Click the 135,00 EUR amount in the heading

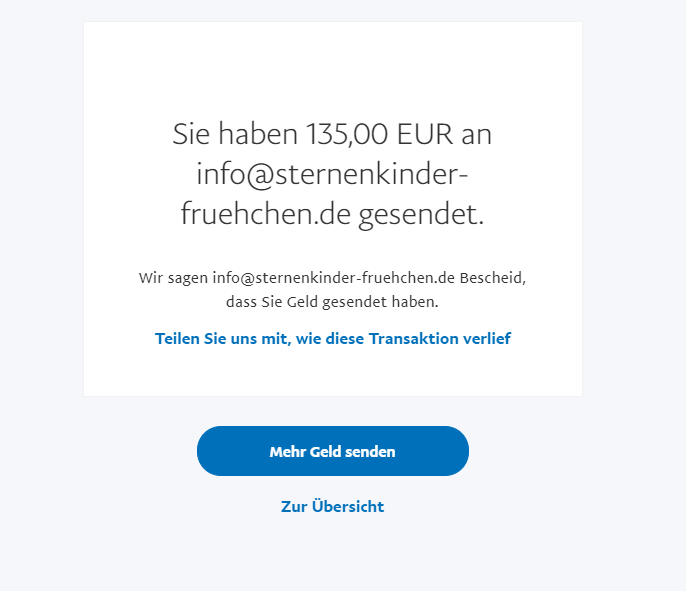(379, 134)
